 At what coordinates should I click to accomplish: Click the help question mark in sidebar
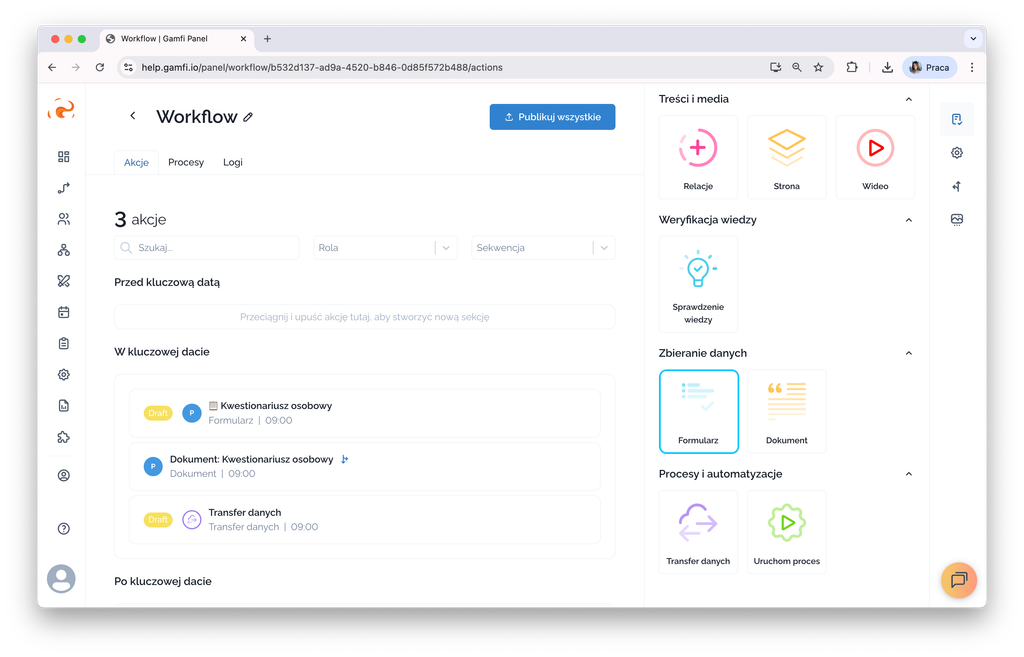(x=64, y=528)
